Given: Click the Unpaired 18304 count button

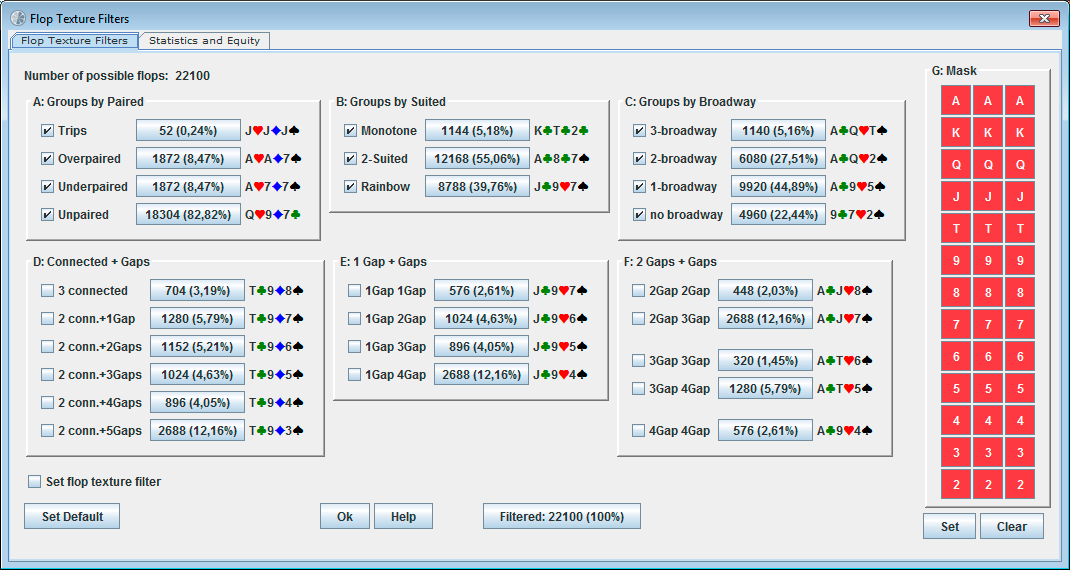Looking at the screenshot, I should tap(188, 214).
